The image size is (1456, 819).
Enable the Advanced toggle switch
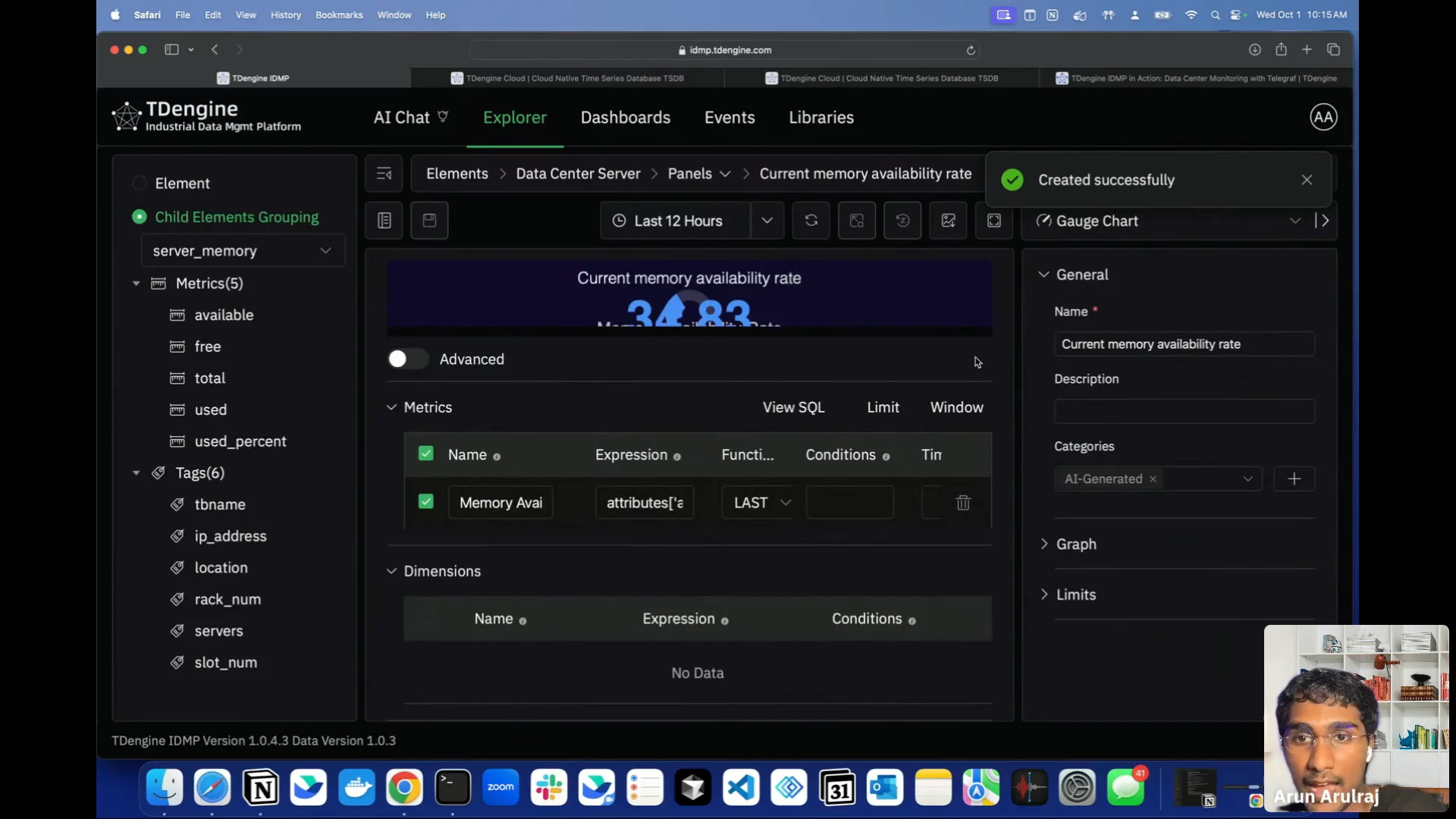[407, 359]
